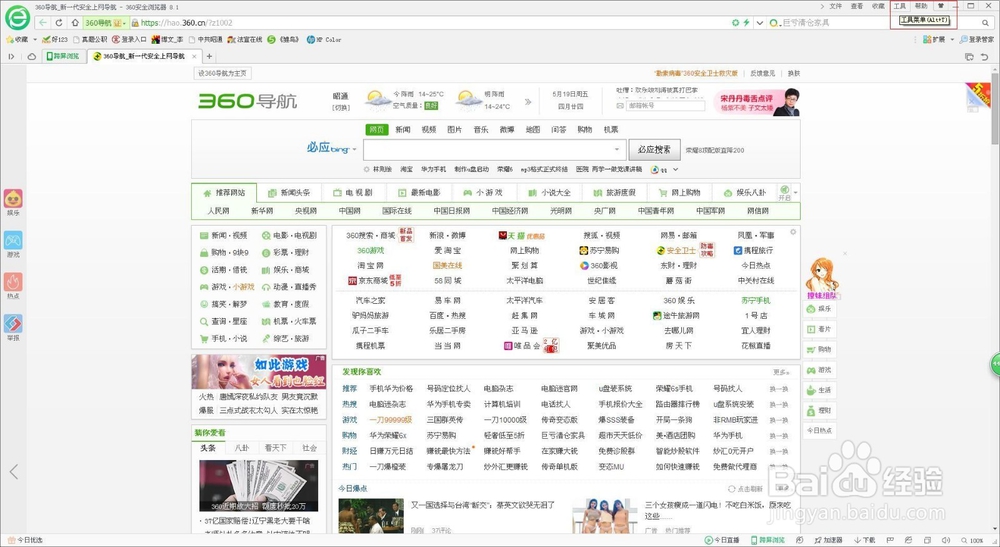Click left collapse arrow at page edge
Screen dimensions: 1000x547
coord(13,472)
